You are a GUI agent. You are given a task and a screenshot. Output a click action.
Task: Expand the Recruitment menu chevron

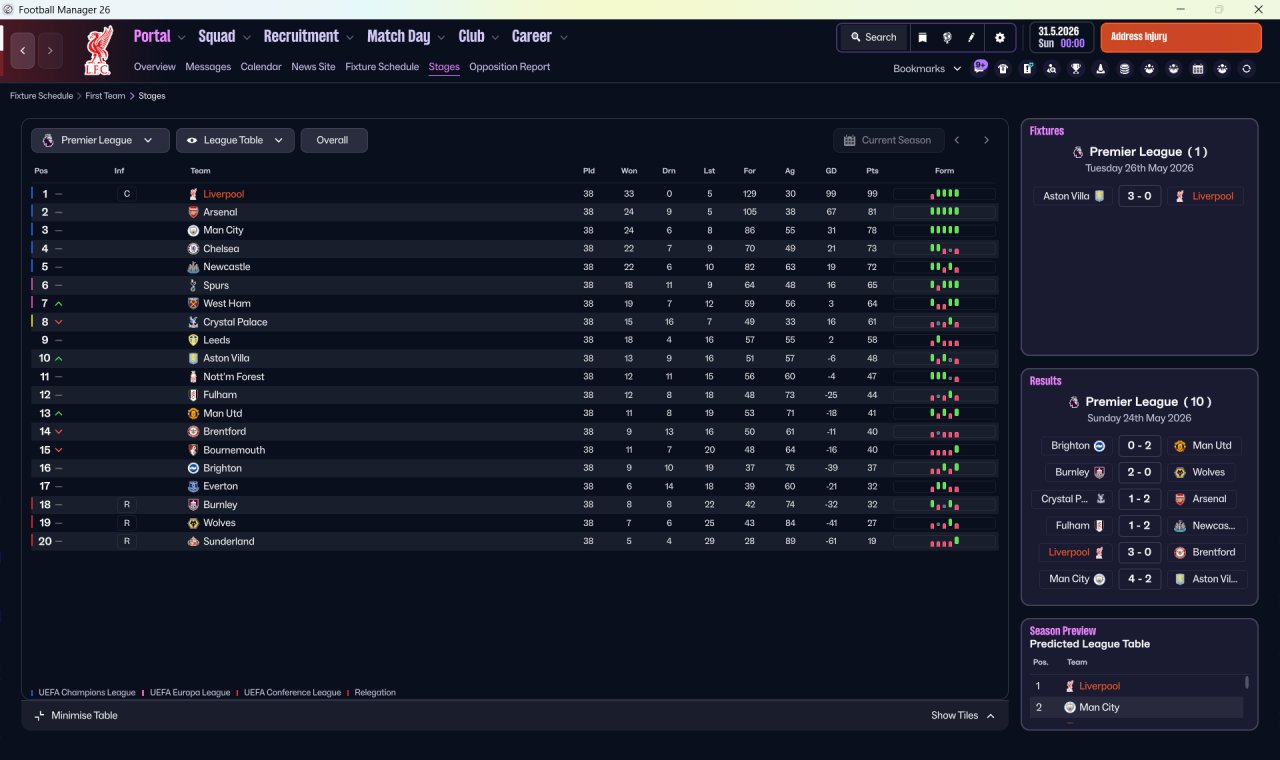pos(350,38)
